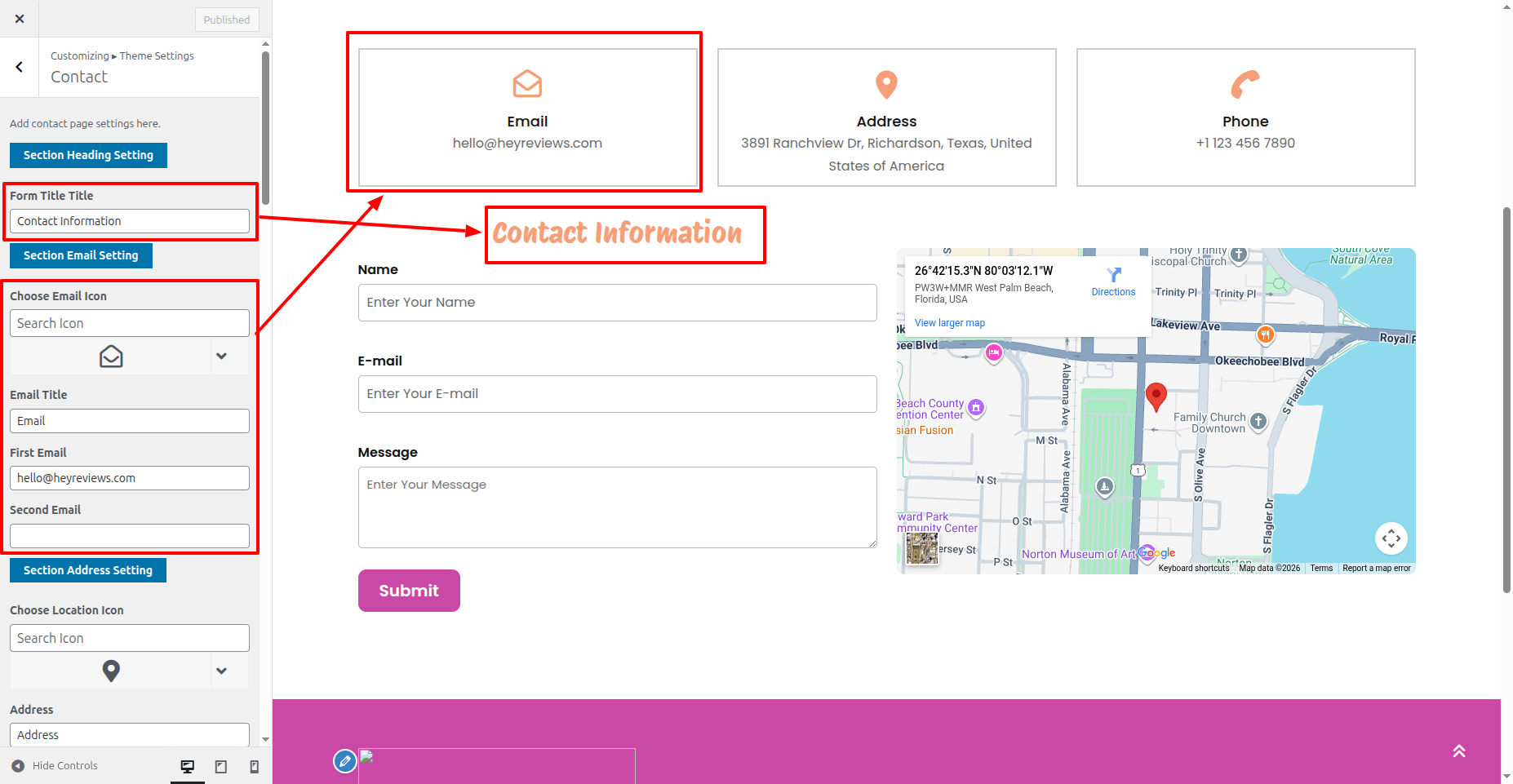The image size is (1513, 784).
Task: Switch to tablet preview device icon
Action: click(x=221, y=766)
